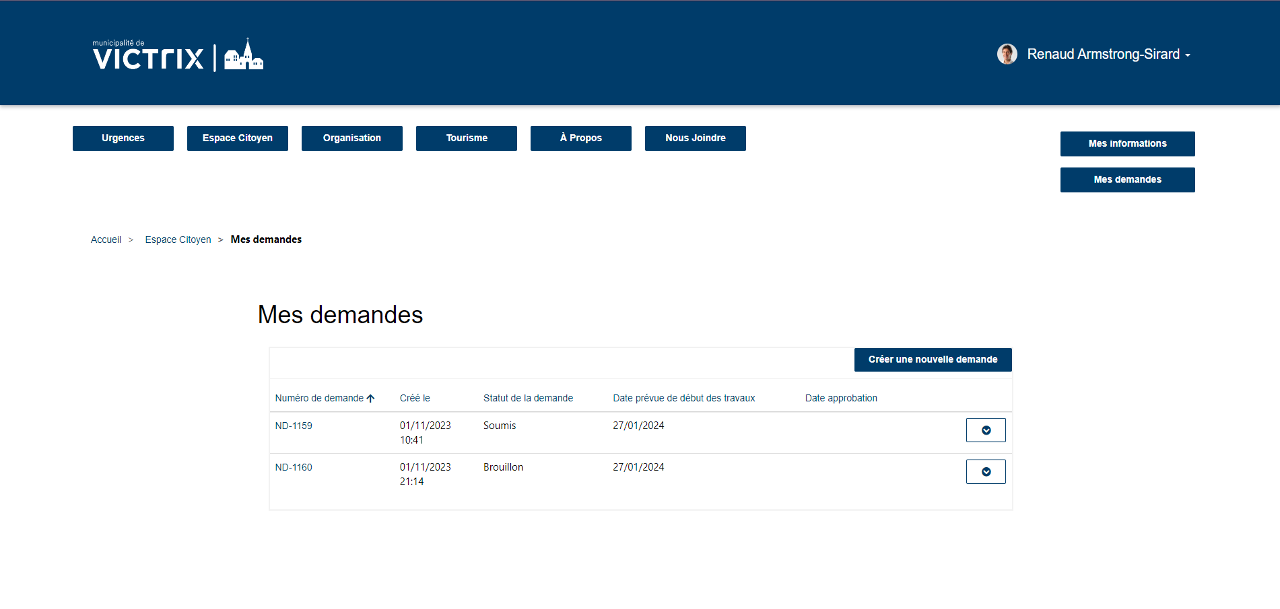Sort by Date prévue de début des travaux
The height and width of the screenshot is (609, 1280).
click(x=684, y=398)
